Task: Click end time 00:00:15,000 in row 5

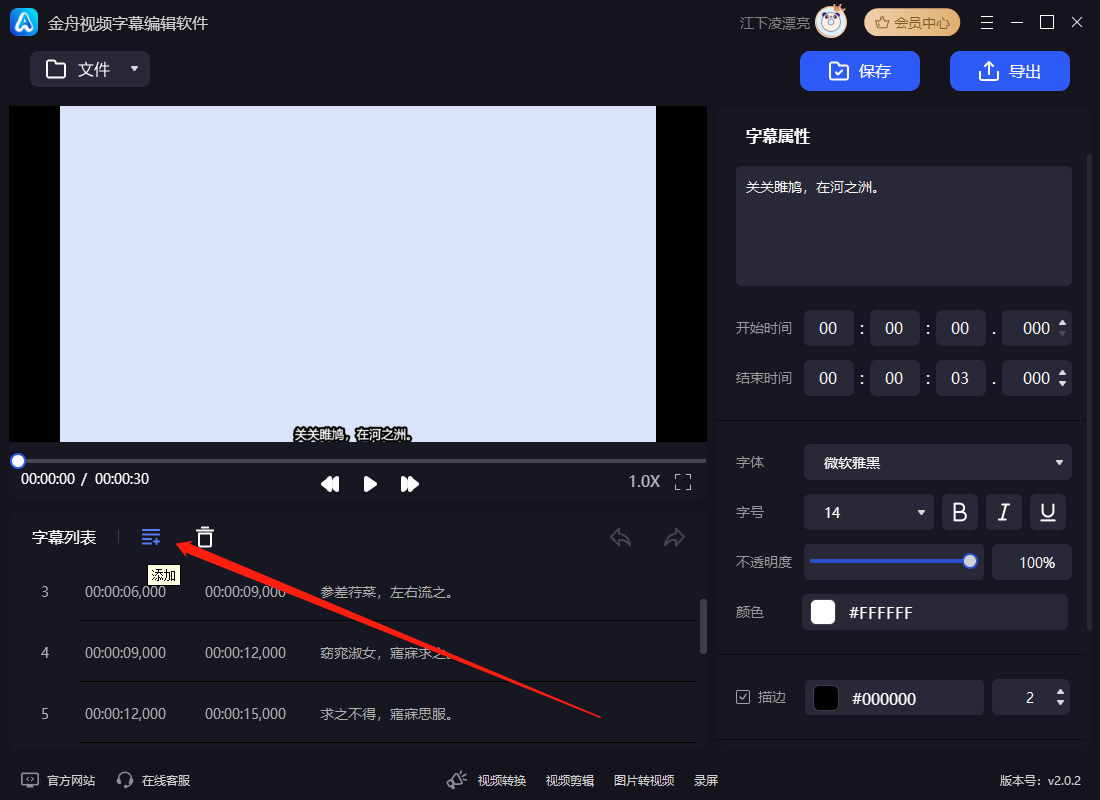Action: point(246,714)
